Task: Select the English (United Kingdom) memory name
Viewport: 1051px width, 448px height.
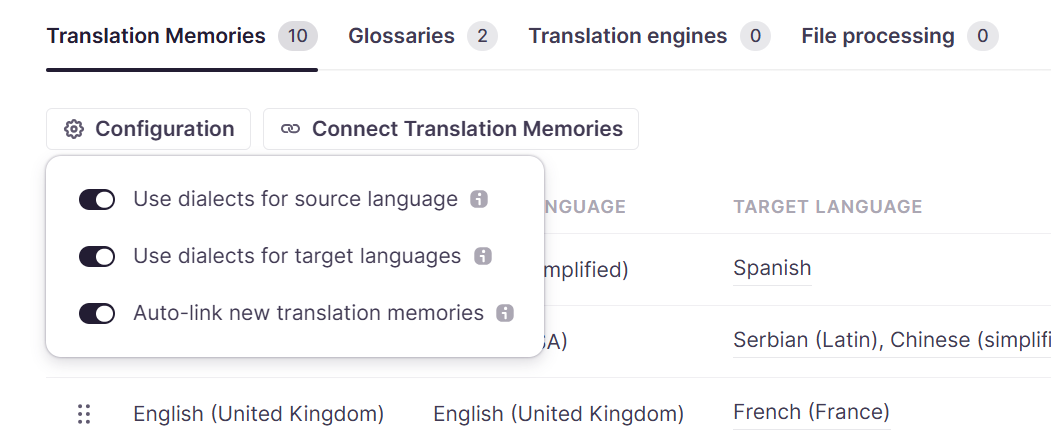Action: (x=259, y=414)
